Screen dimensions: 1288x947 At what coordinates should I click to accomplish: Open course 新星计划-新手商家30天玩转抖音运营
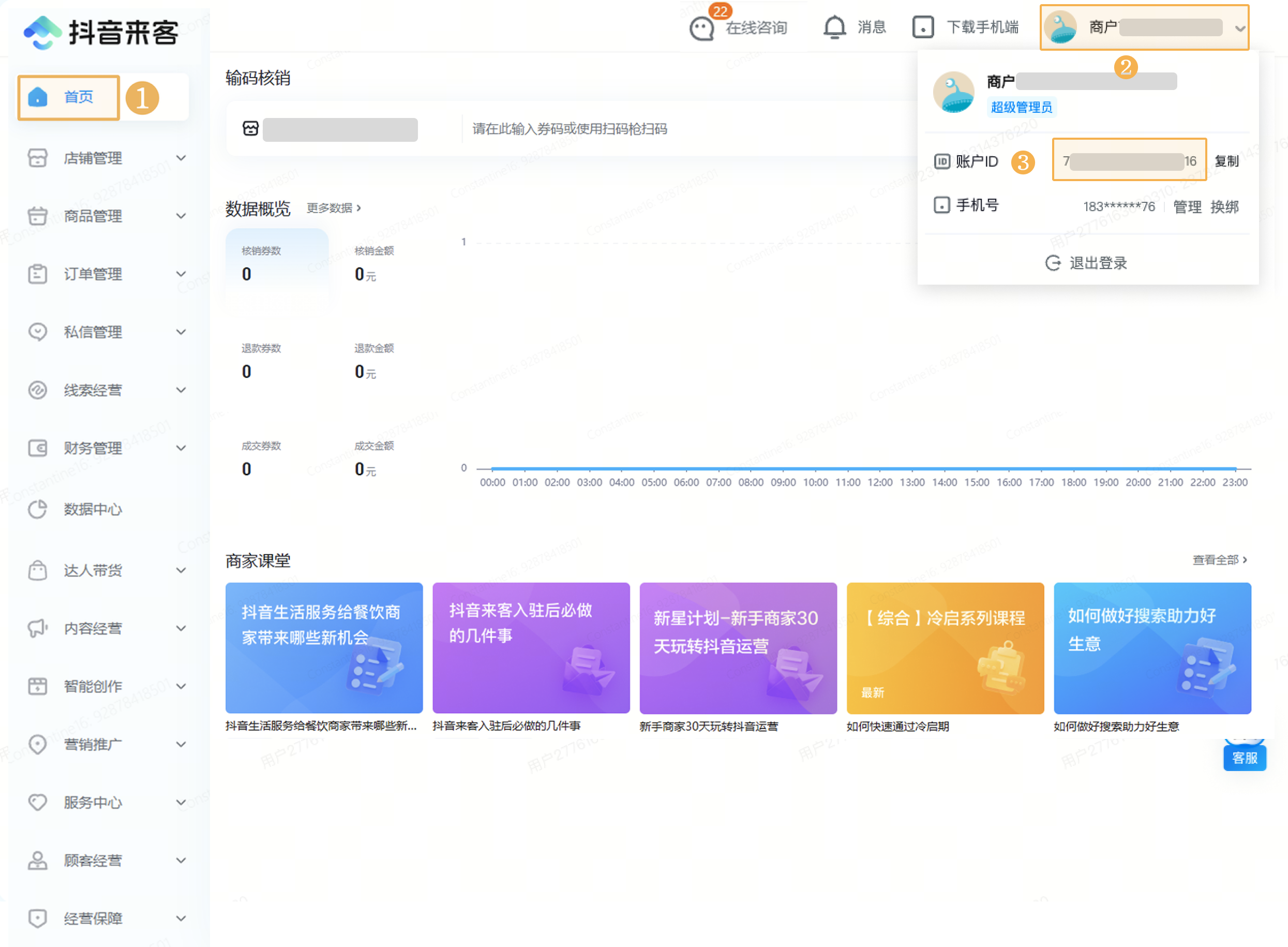pyautogui.click(x=738, y=648)
